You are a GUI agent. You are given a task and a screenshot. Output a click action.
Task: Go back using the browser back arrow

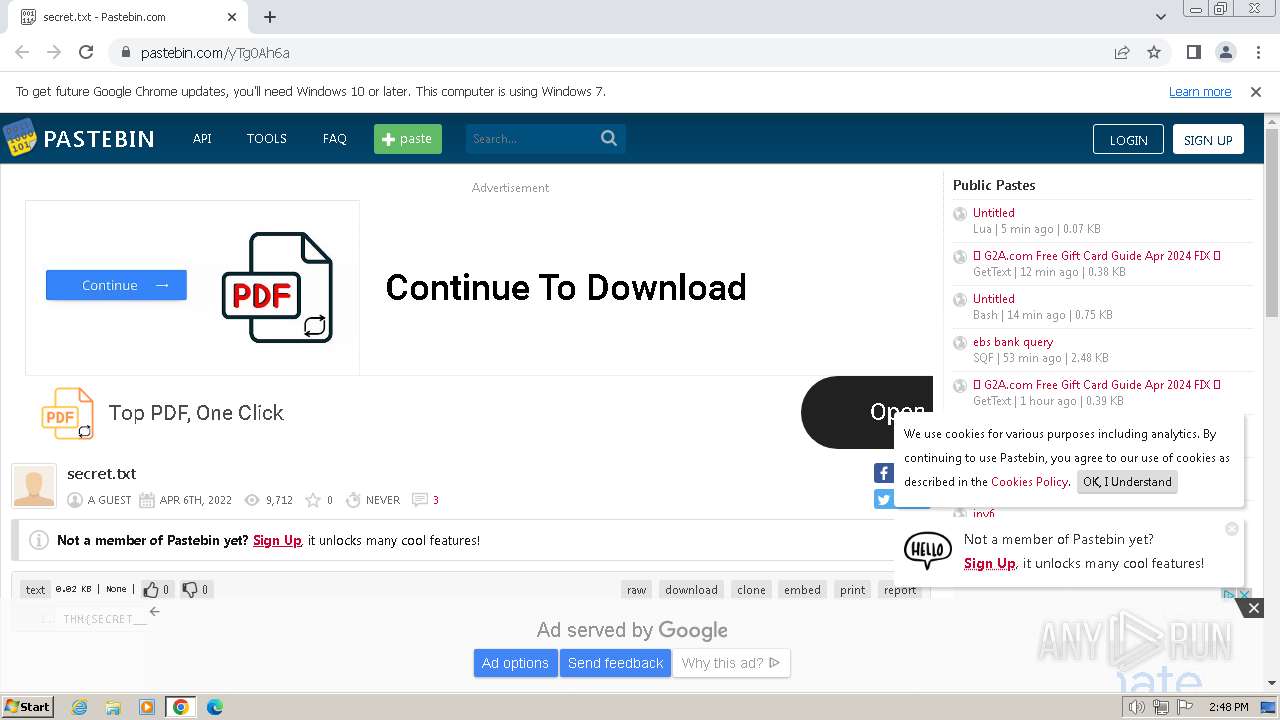pyautogui.click(x=22, y=53)
